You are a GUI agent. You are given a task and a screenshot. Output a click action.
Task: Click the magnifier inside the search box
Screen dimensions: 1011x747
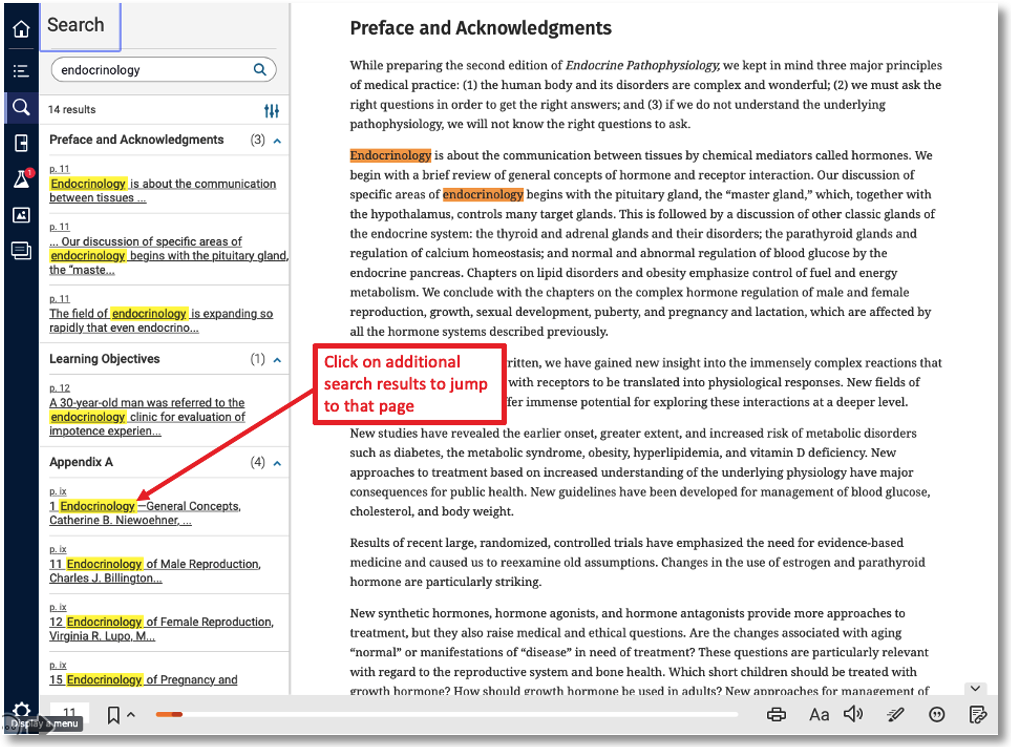(260, 70)
